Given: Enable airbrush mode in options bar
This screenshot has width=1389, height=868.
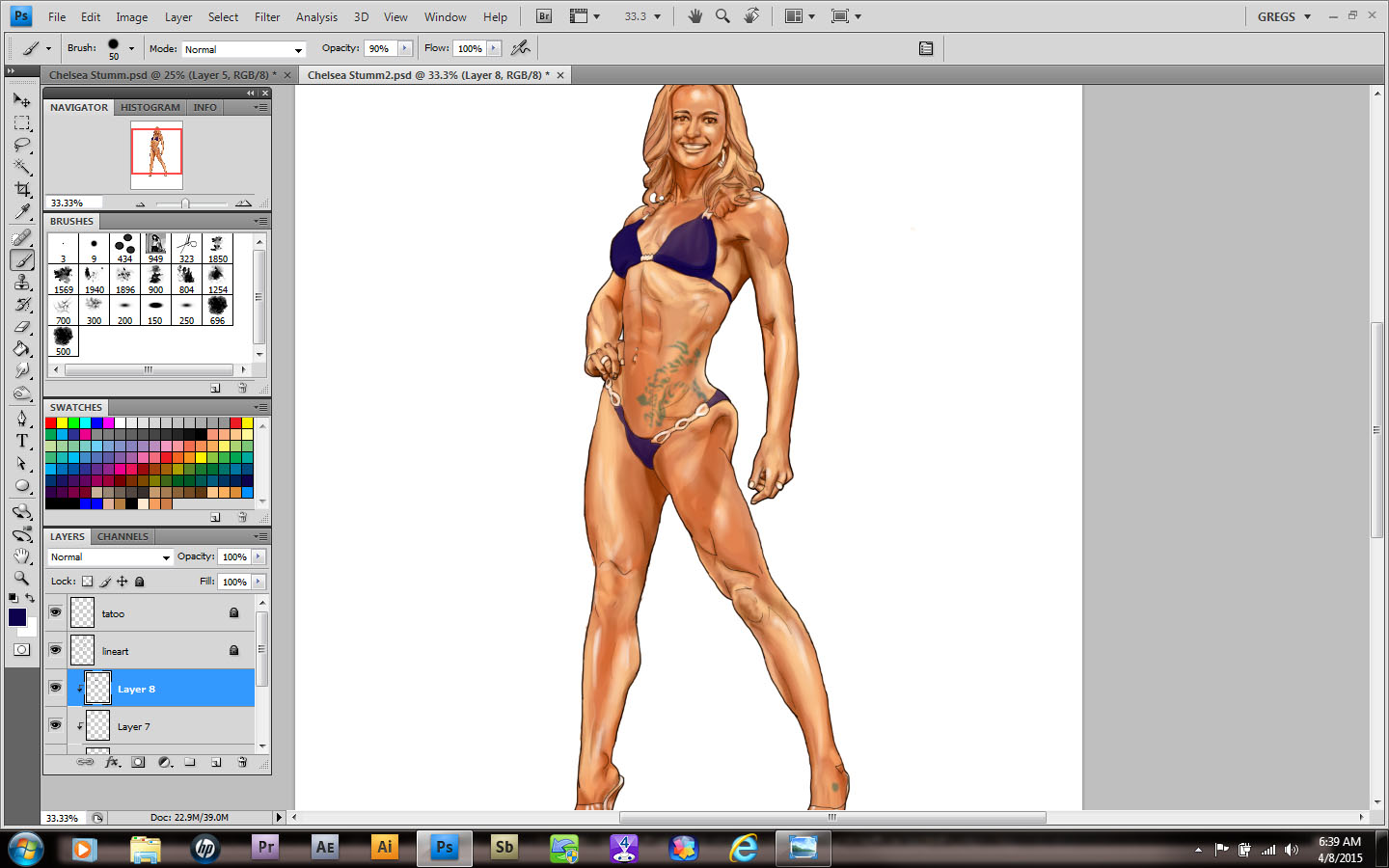Looking at the screenshot, I should [x=521, y=48].
